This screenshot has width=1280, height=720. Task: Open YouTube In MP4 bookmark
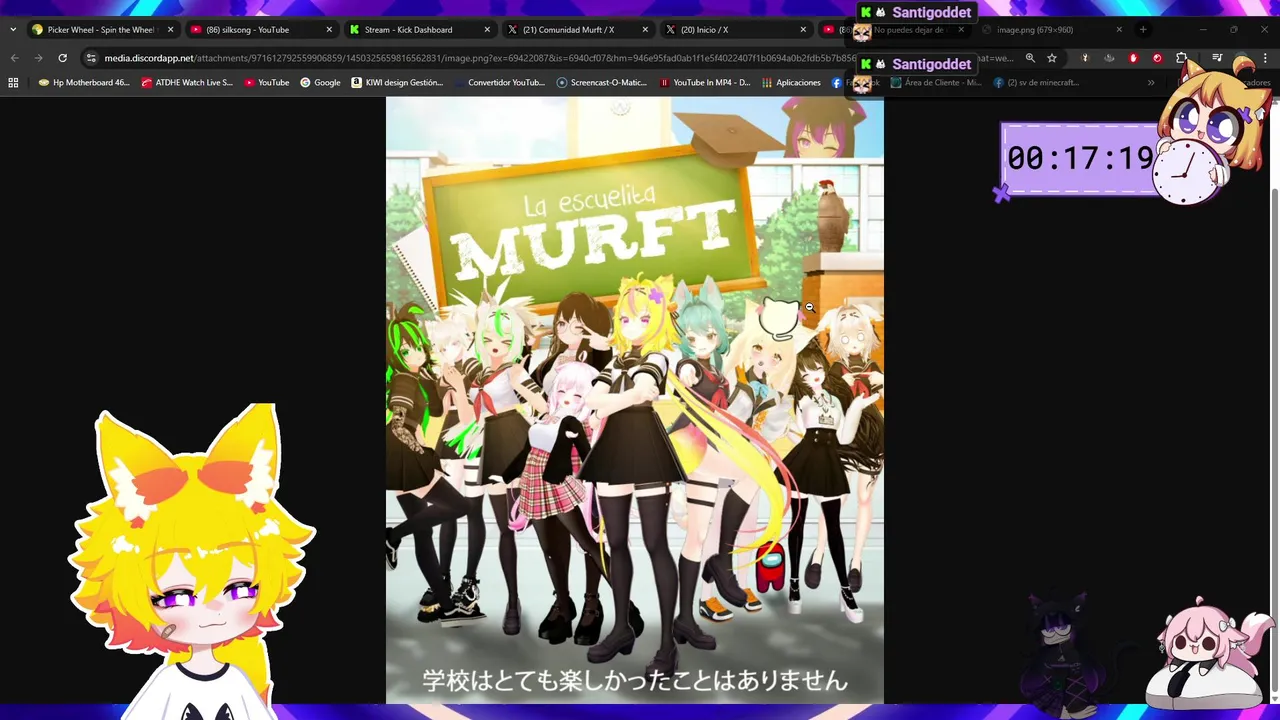point(705,83)
